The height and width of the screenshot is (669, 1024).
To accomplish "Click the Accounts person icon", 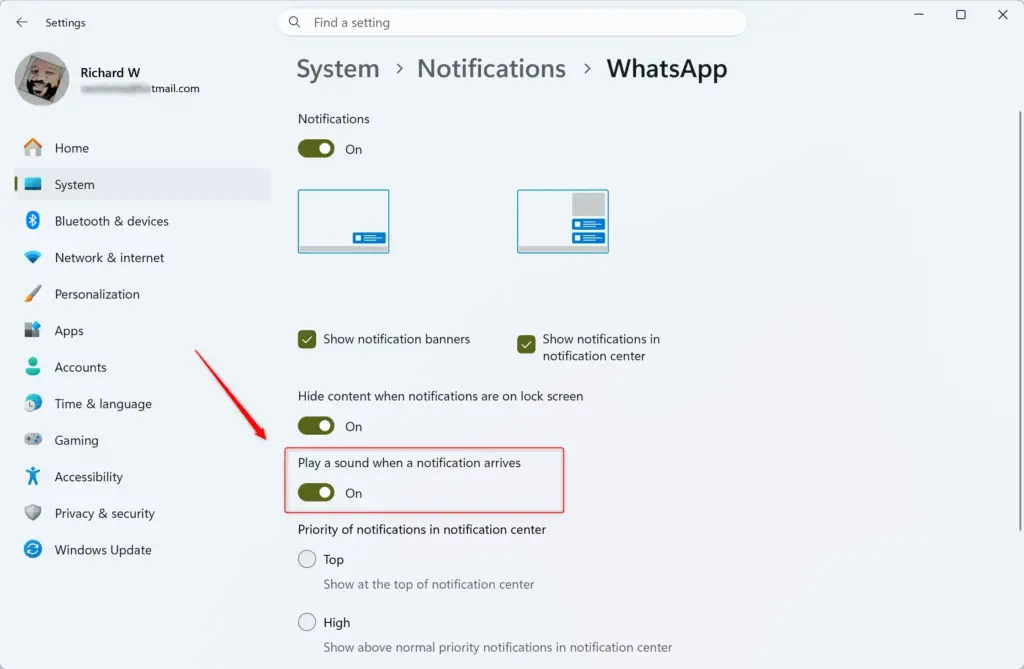I will (x=33, y=367).
